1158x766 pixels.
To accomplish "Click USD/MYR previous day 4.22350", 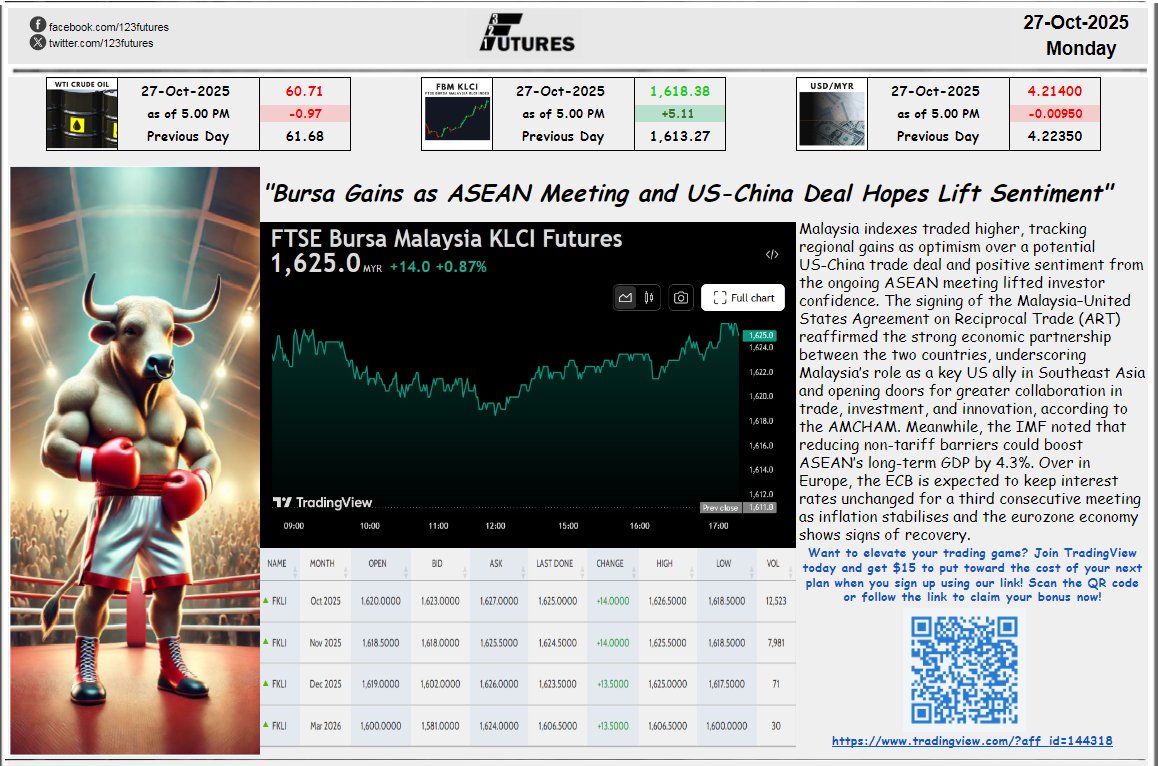I will pyautogui.click(x=1055, y=136).
